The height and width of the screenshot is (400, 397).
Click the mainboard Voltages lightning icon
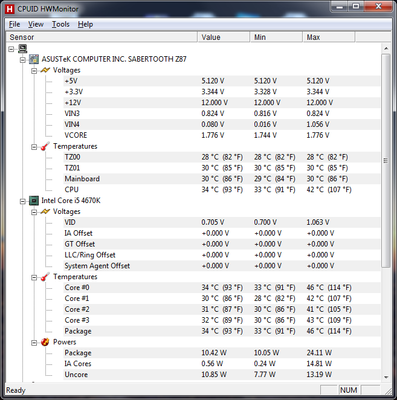pyautogui.click(x=45, y=70)
